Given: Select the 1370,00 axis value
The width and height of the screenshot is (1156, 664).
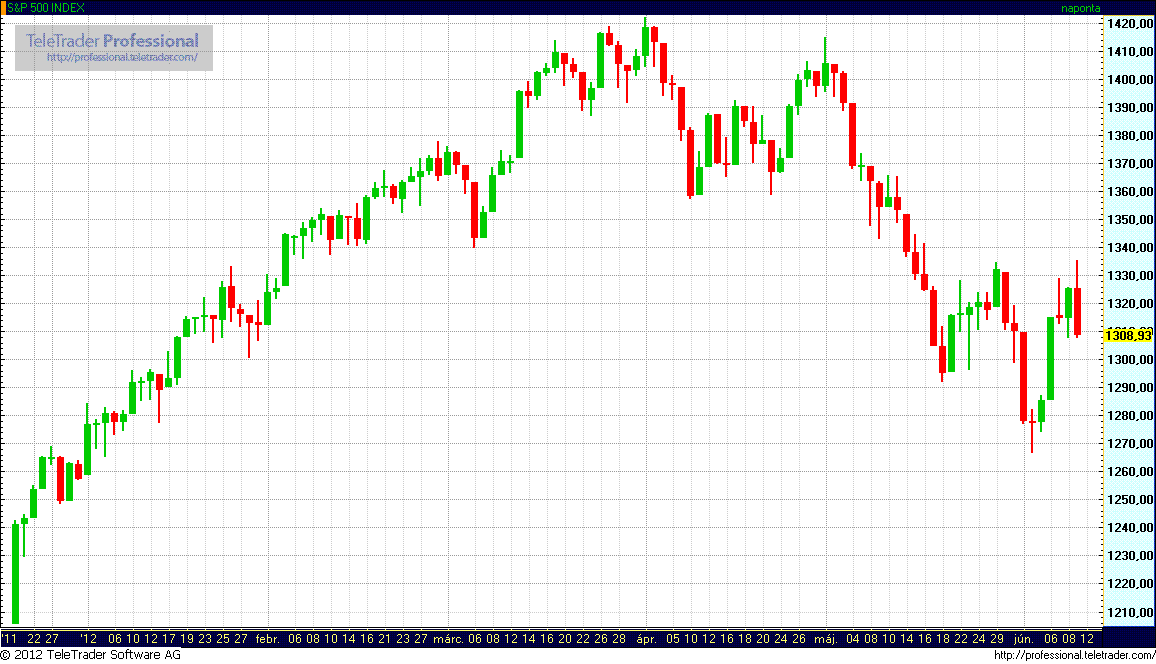Looking at the screenshot, I should [1129, 164].
